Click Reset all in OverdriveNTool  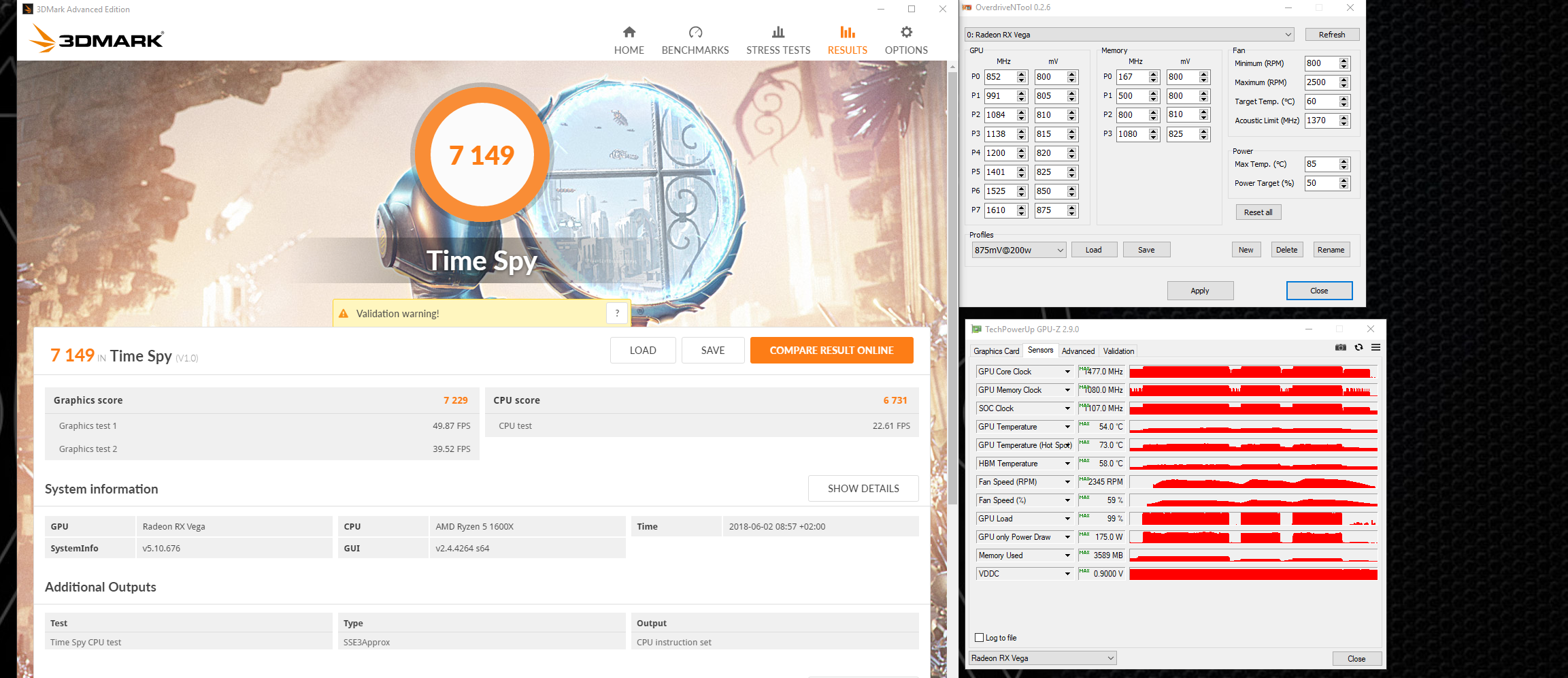point(1258,212)
